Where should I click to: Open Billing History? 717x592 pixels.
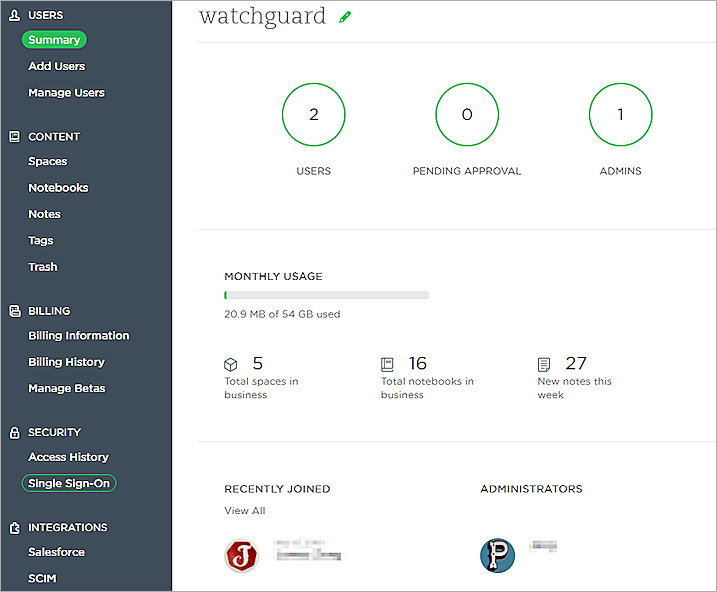click(x=67, y=362)
